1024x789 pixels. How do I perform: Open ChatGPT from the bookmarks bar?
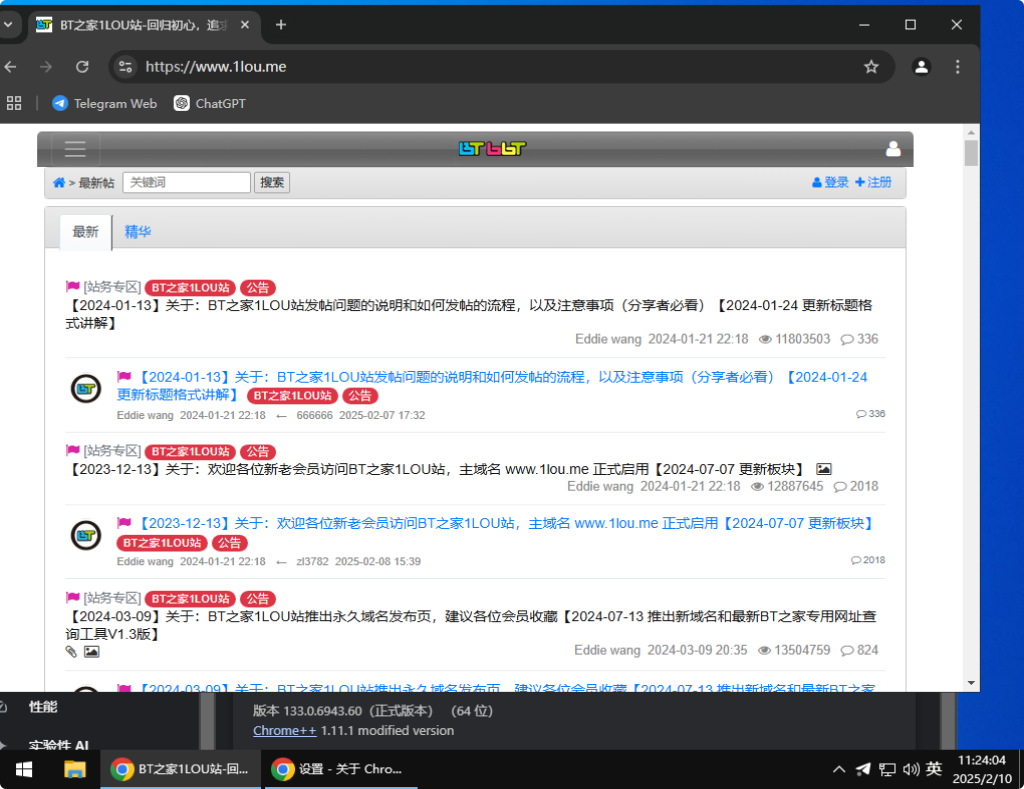pyautogui.click(x=208, y=103)
